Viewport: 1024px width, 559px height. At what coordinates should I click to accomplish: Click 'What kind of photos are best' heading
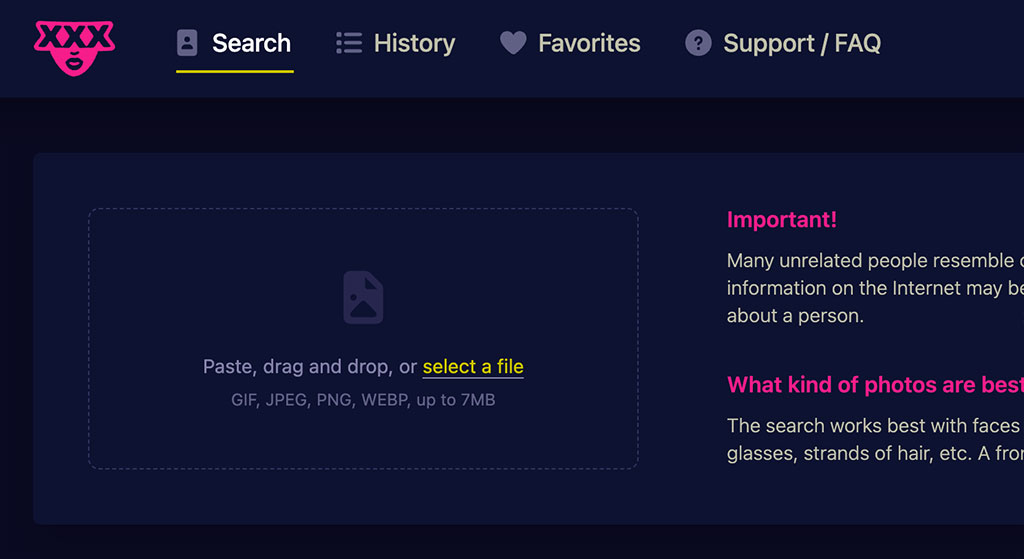pos(875,385)
